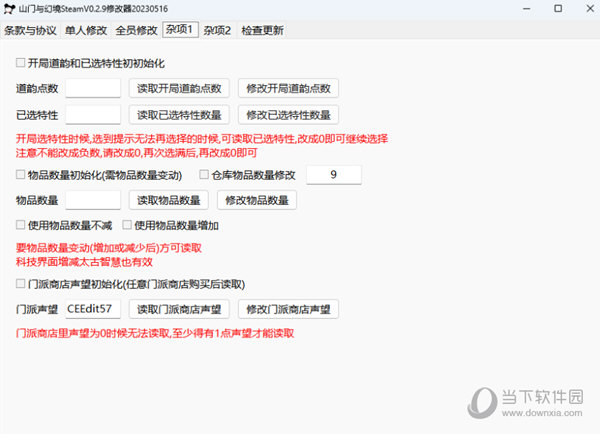Viewport: 600px width, 434px height.
Task: Click the 修改门派商店声望 button
Action: 288,309
